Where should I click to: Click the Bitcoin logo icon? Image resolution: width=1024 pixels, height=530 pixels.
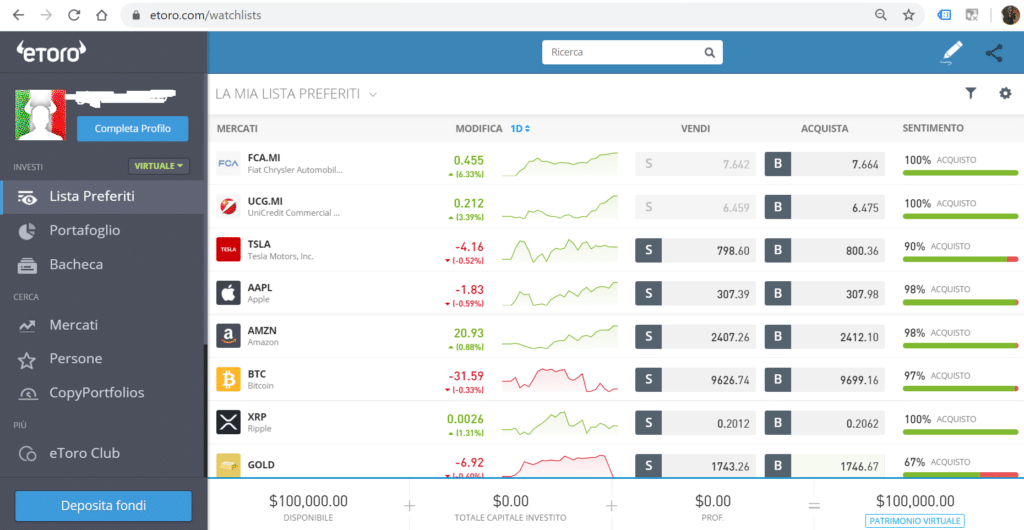pos(229,379)
